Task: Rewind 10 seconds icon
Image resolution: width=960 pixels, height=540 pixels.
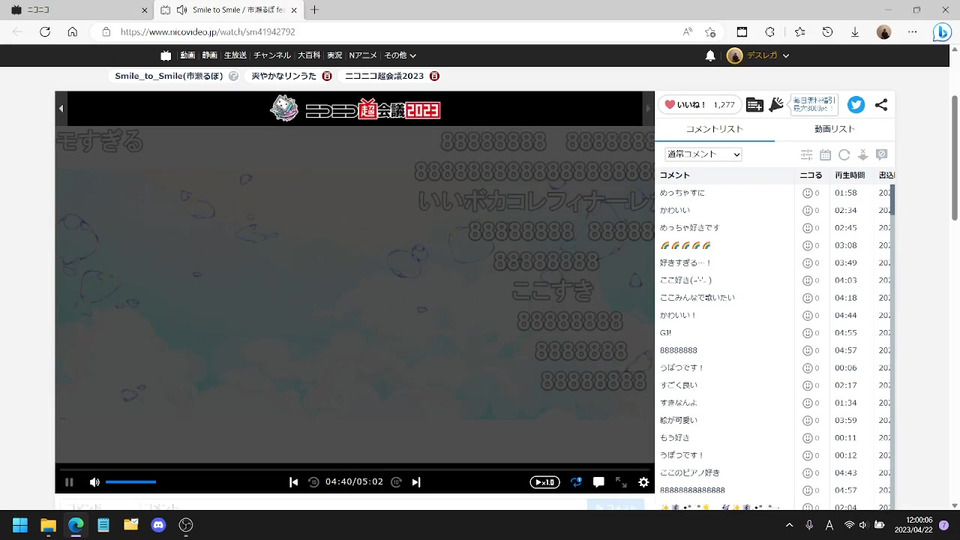Action: (x=313, y=482)
